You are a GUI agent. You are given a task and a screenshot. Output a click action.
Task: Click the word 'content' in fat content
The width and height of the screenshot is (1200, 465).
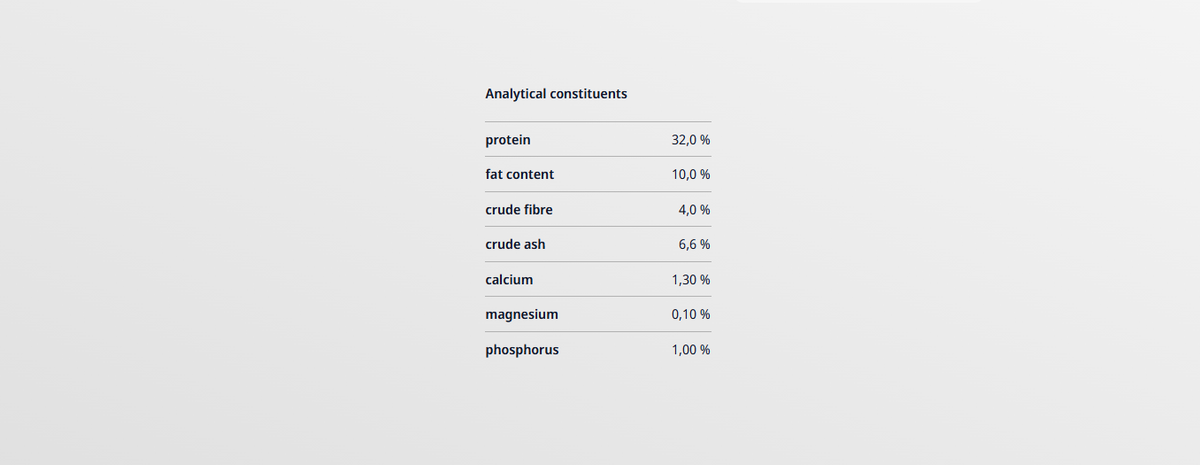531,174
